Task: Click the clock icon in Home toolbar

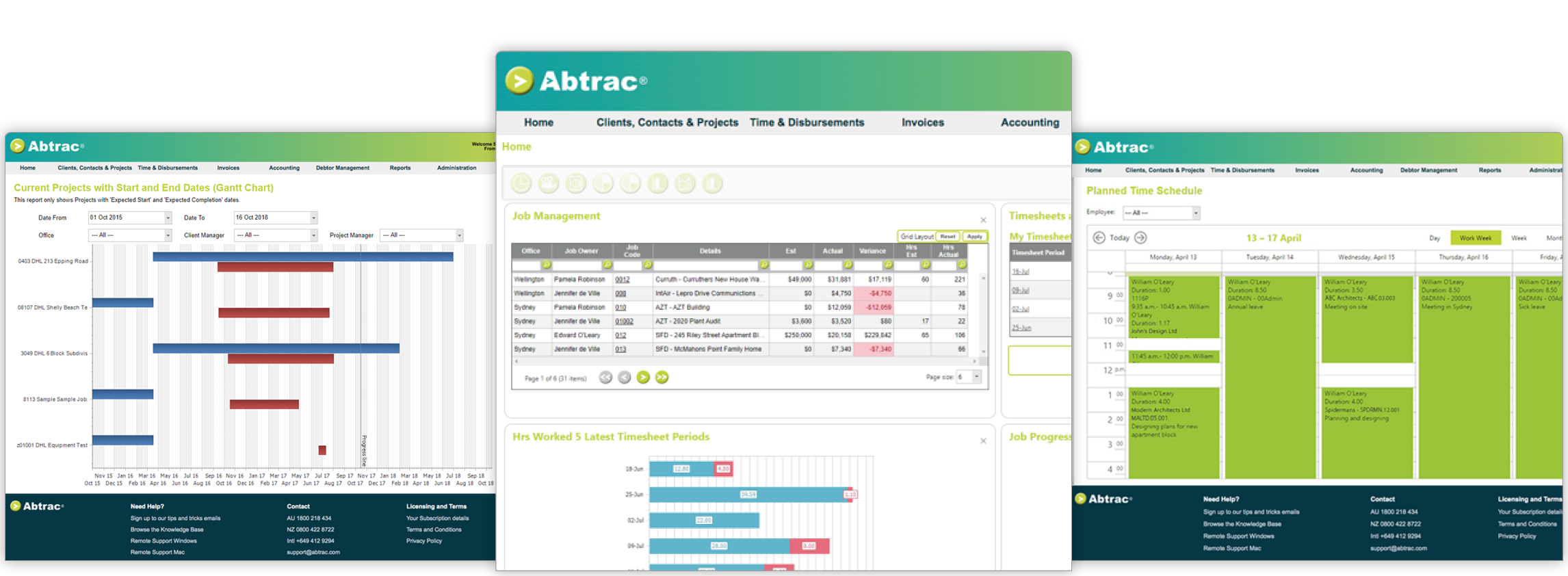Action: point(521,183)
